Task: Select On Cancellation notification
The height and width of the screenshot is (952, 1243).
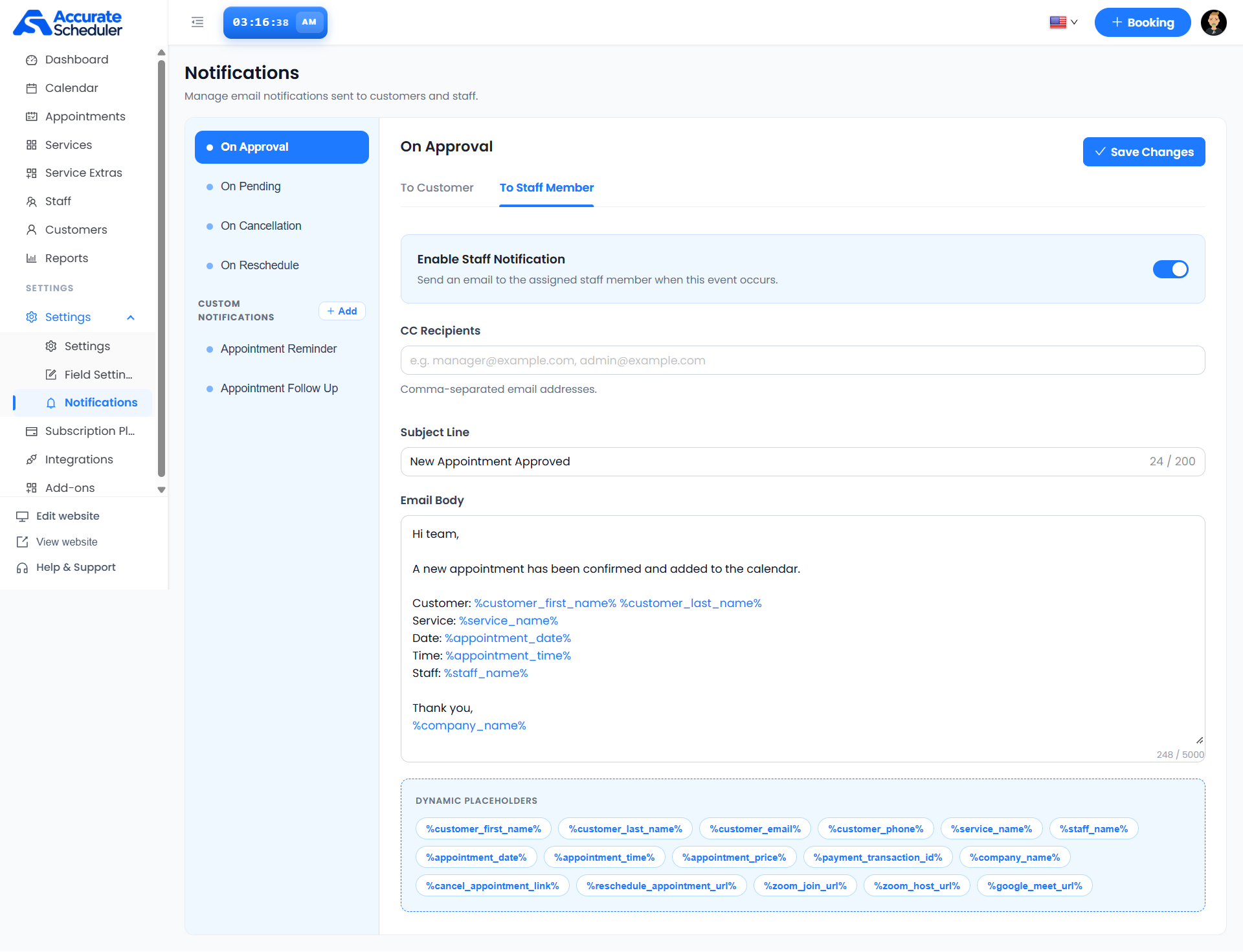Action: pos(282,227)
